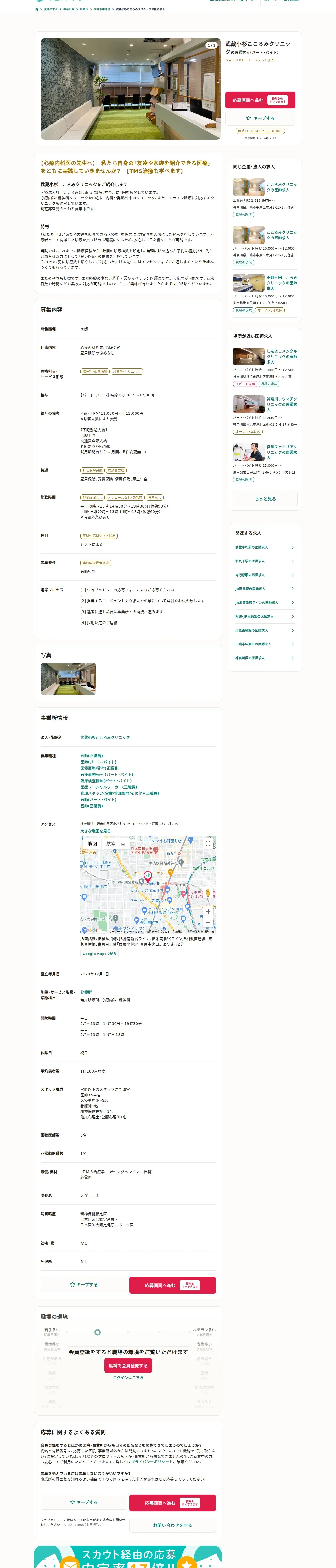This screenshot has width=336, height=1568.
Task: Click the 毎週〜隔週シフト提出 tag
Action: [99, 536]
